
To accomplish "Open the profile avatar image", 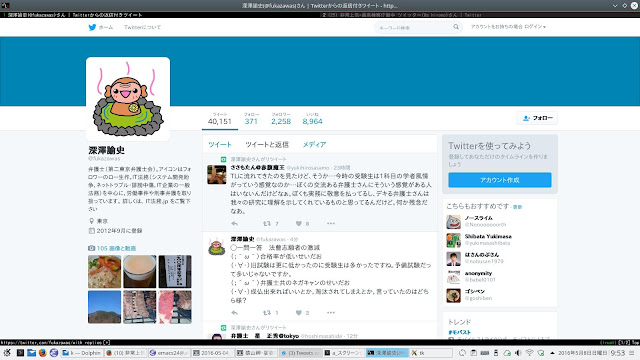I will tap(128, 99).
